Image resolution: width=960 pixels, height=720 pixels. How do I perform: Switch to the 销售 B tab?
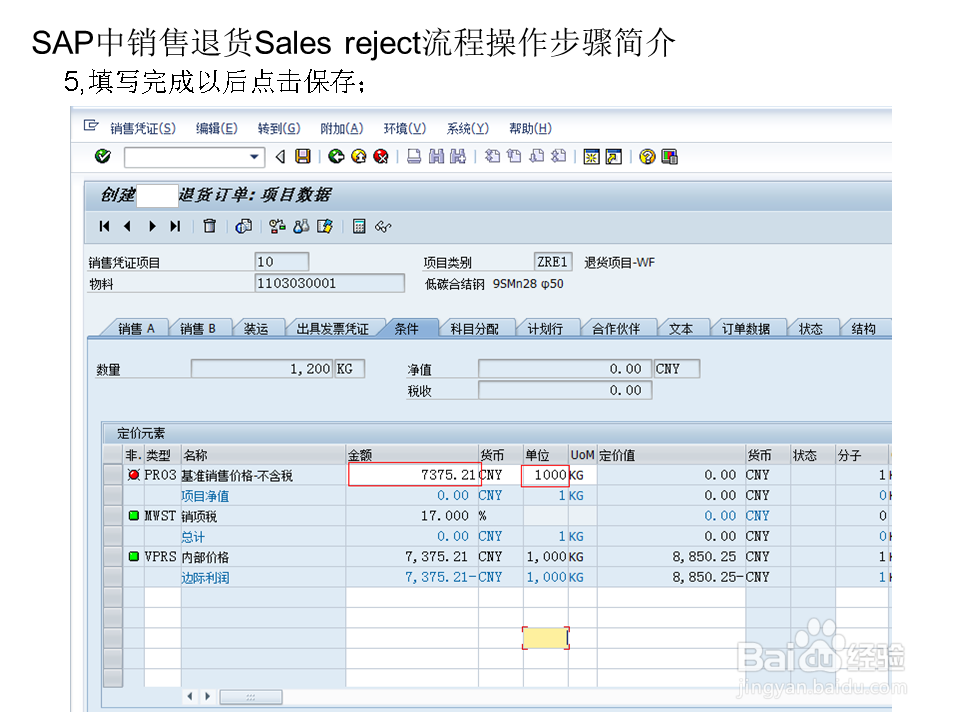pos(198,329)
